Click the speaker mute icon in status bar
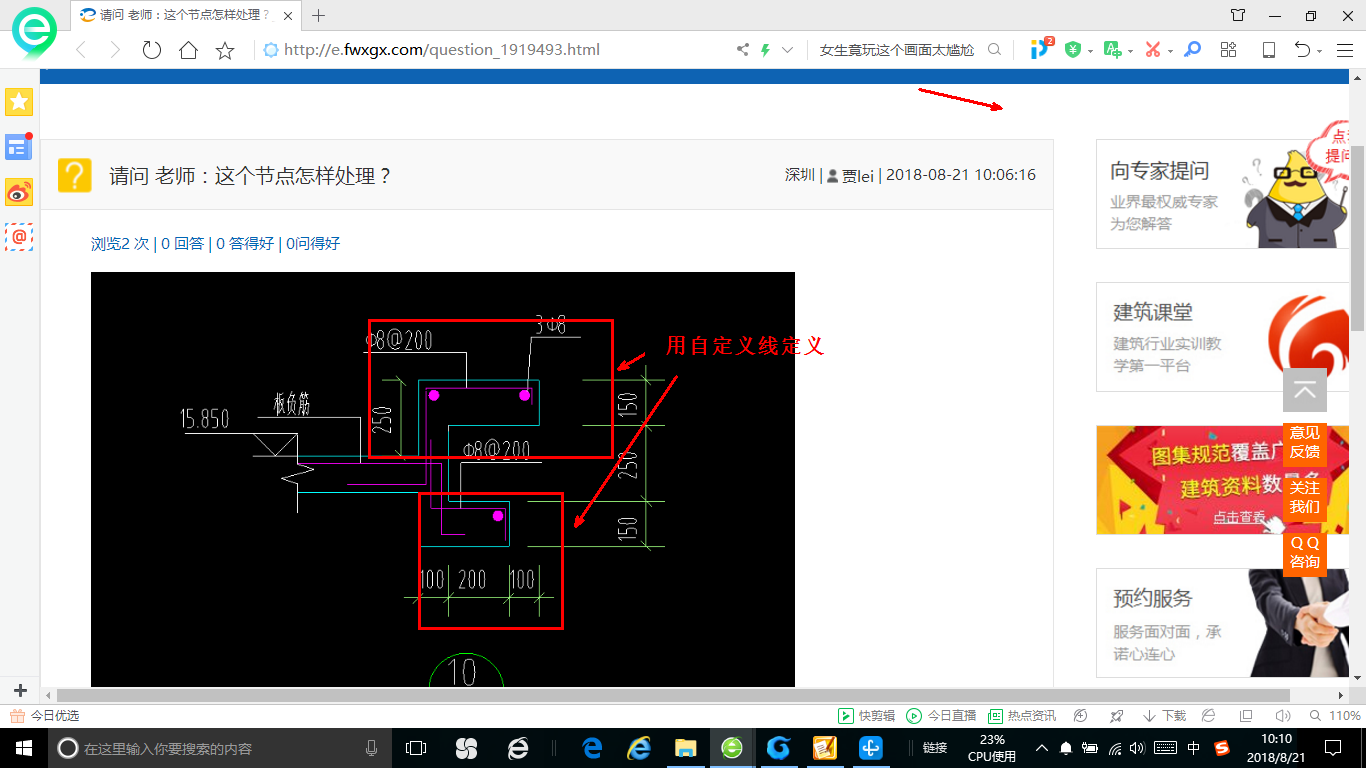The height and width of the screenshot is (768, 1366). [1283, 716]
